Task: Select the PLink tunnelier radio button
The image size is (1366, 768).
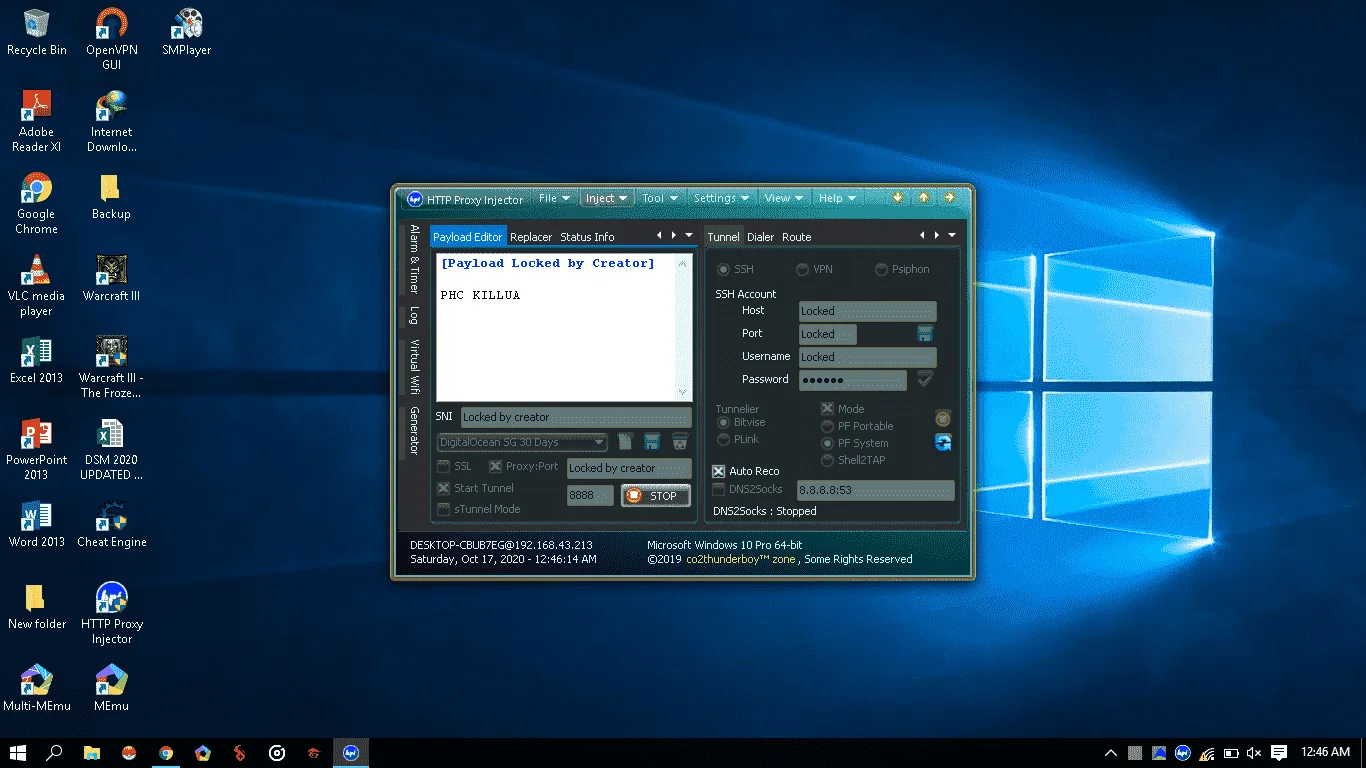Action: point(723,439)
